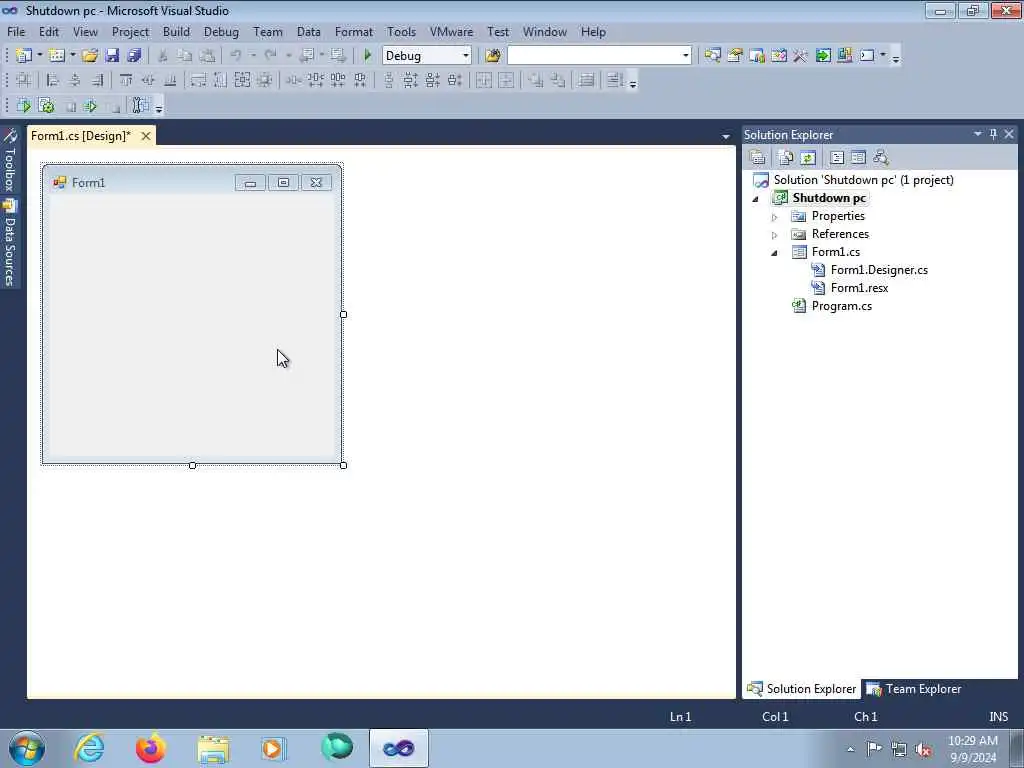Open the Find combo box dropdown arrow
Image resolution: width=1024 pixels, height=768 pixels.
click(x=685, y=56)
